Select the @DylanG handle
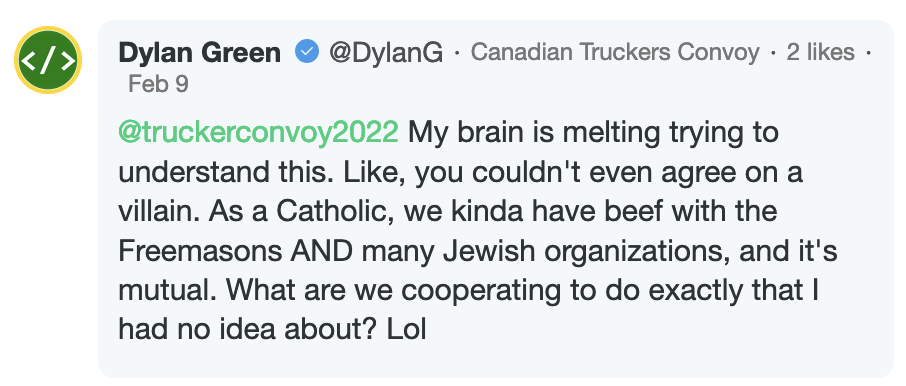This screenshot has height=386, width=906. point(386,53)
